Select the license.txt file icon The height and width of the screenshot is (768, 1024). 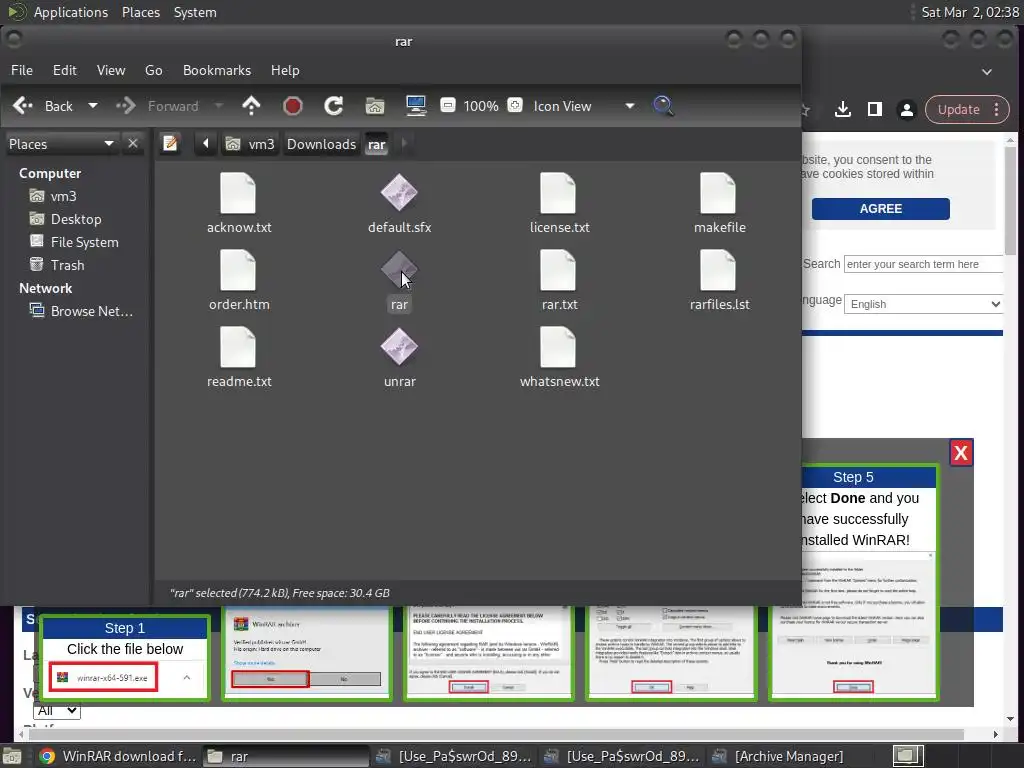[x=558, y=193]
